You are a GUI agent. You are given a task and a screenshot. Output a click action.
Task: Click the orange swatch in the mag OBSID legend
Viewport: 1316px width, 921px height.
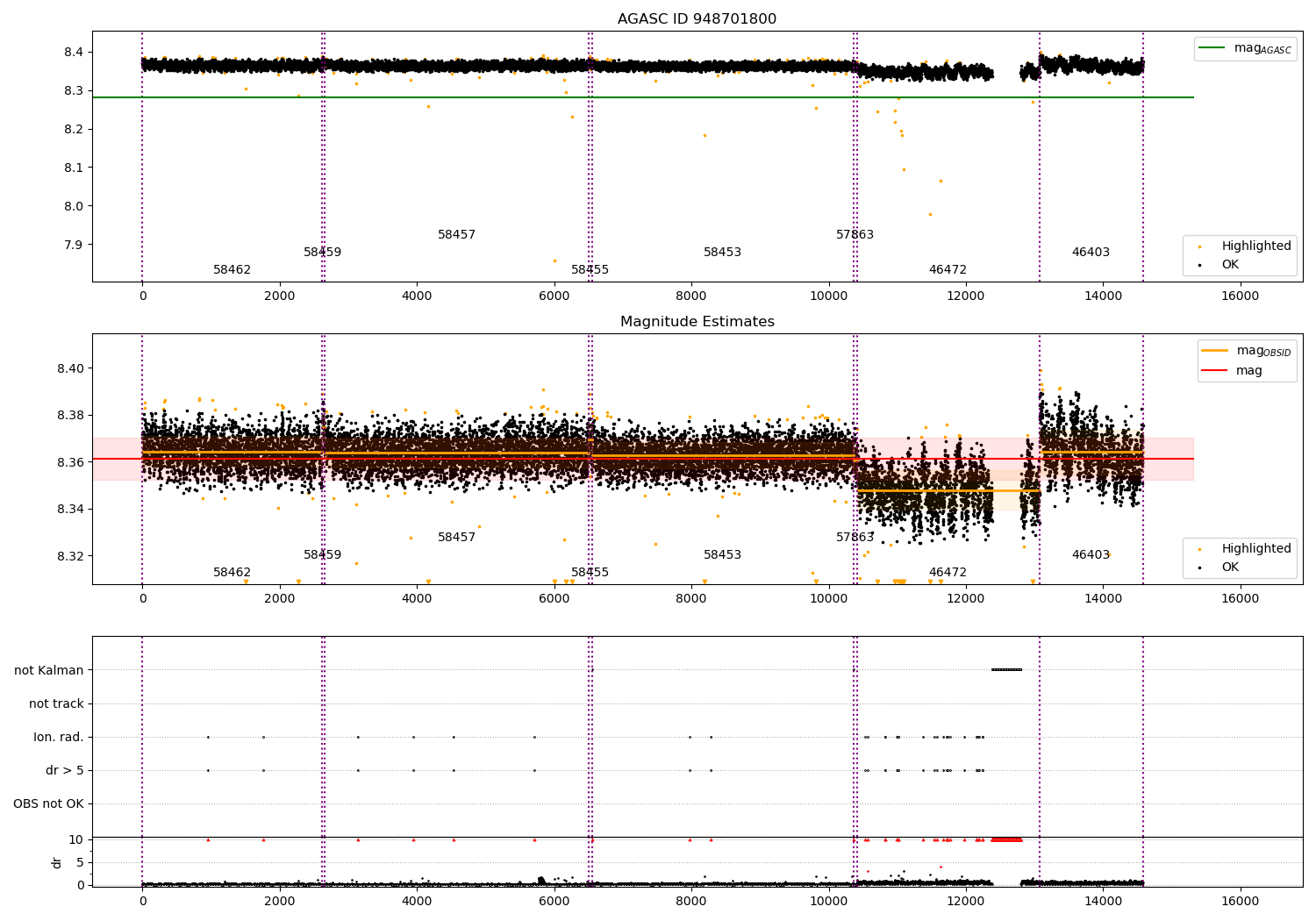1214,351
